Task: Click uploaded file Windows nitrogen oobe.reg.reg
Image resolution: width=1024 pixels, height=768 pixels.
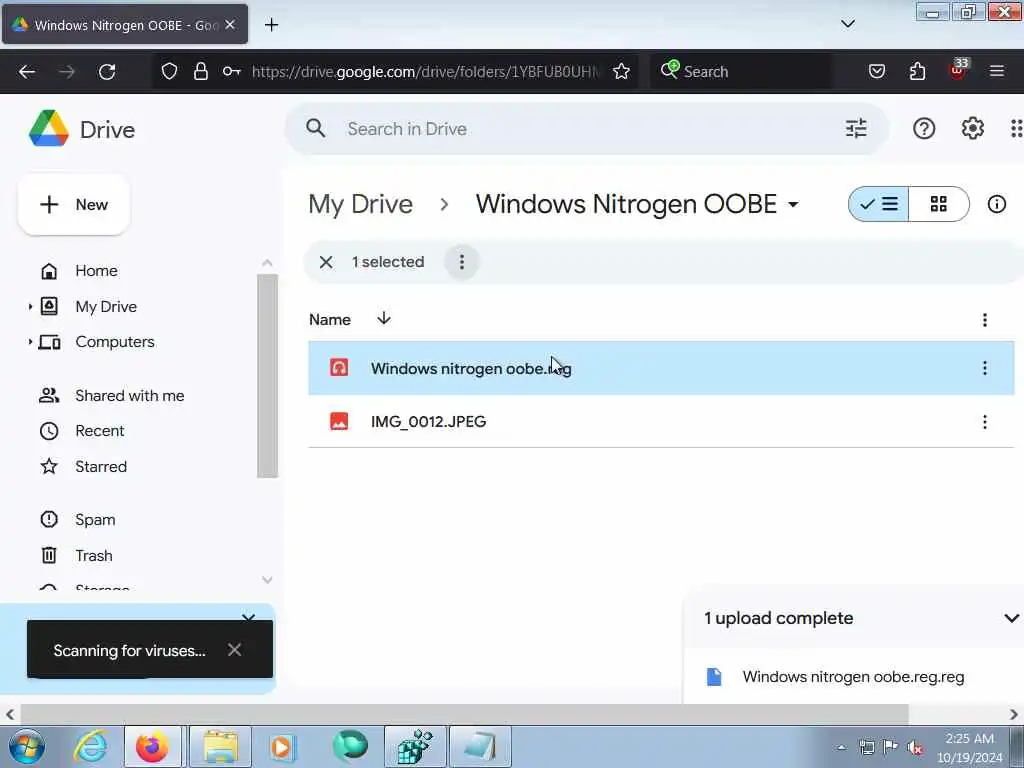Action: click(x=853, y=677)
